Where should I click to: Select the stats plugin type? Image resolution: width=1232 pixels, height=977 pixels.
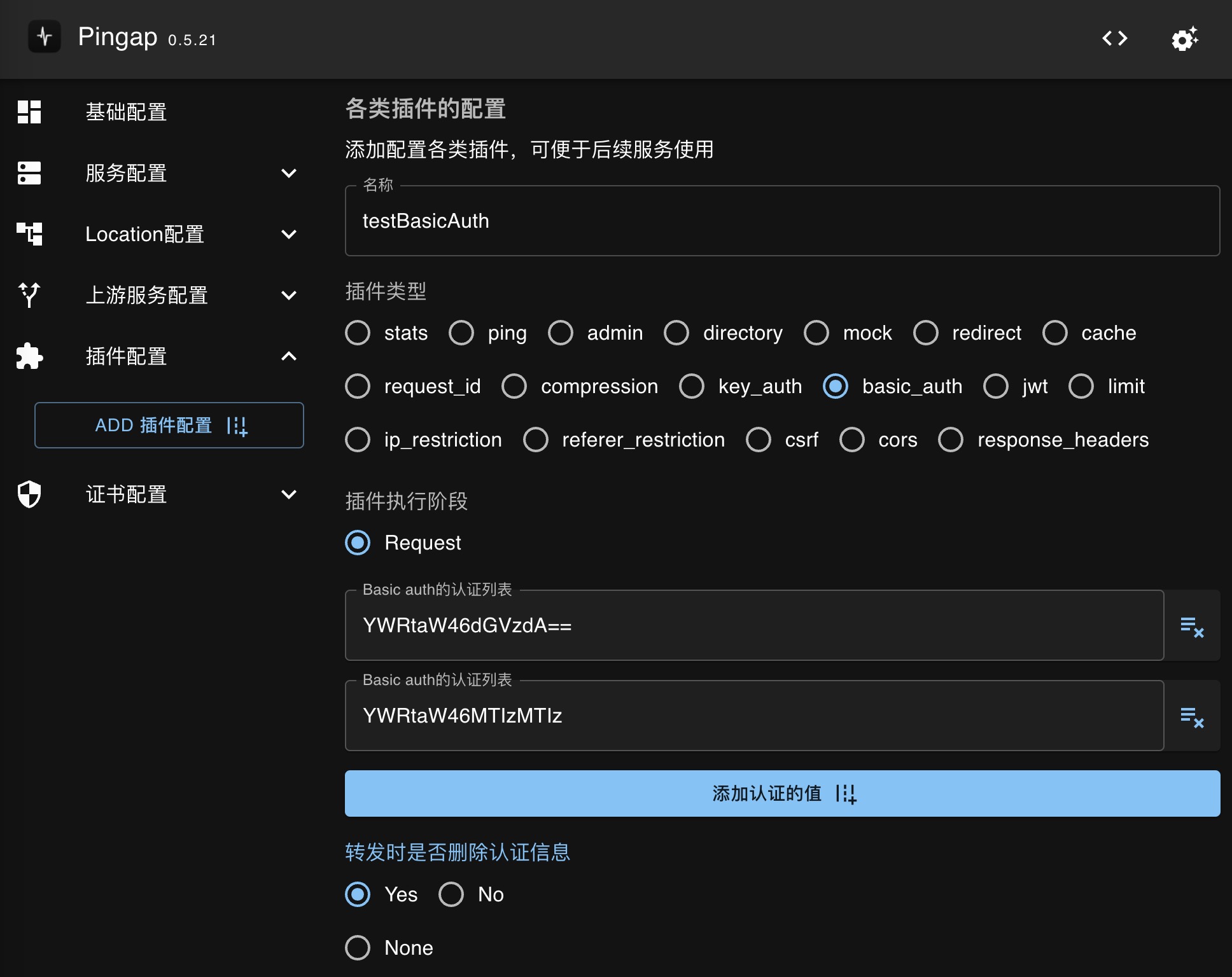tap(358, 333)
